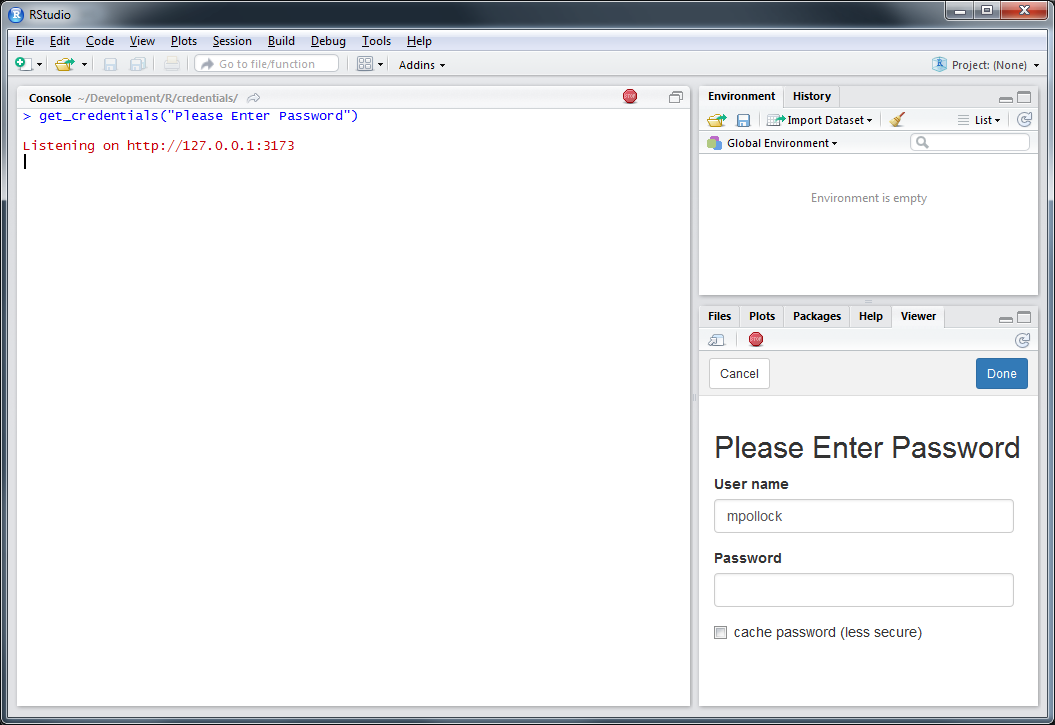The width and height of the screenshot is (1055, 725).
Task: Switch to the Files tab
Action: pyautogui.click(x=719, y=316)
